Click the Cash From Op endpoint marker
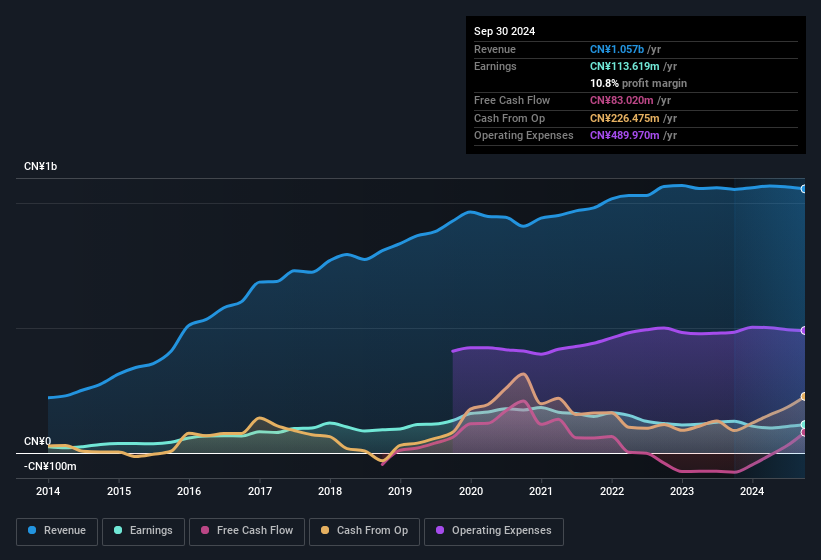Viewport: 821px width, 560px height. pos(804,397)
